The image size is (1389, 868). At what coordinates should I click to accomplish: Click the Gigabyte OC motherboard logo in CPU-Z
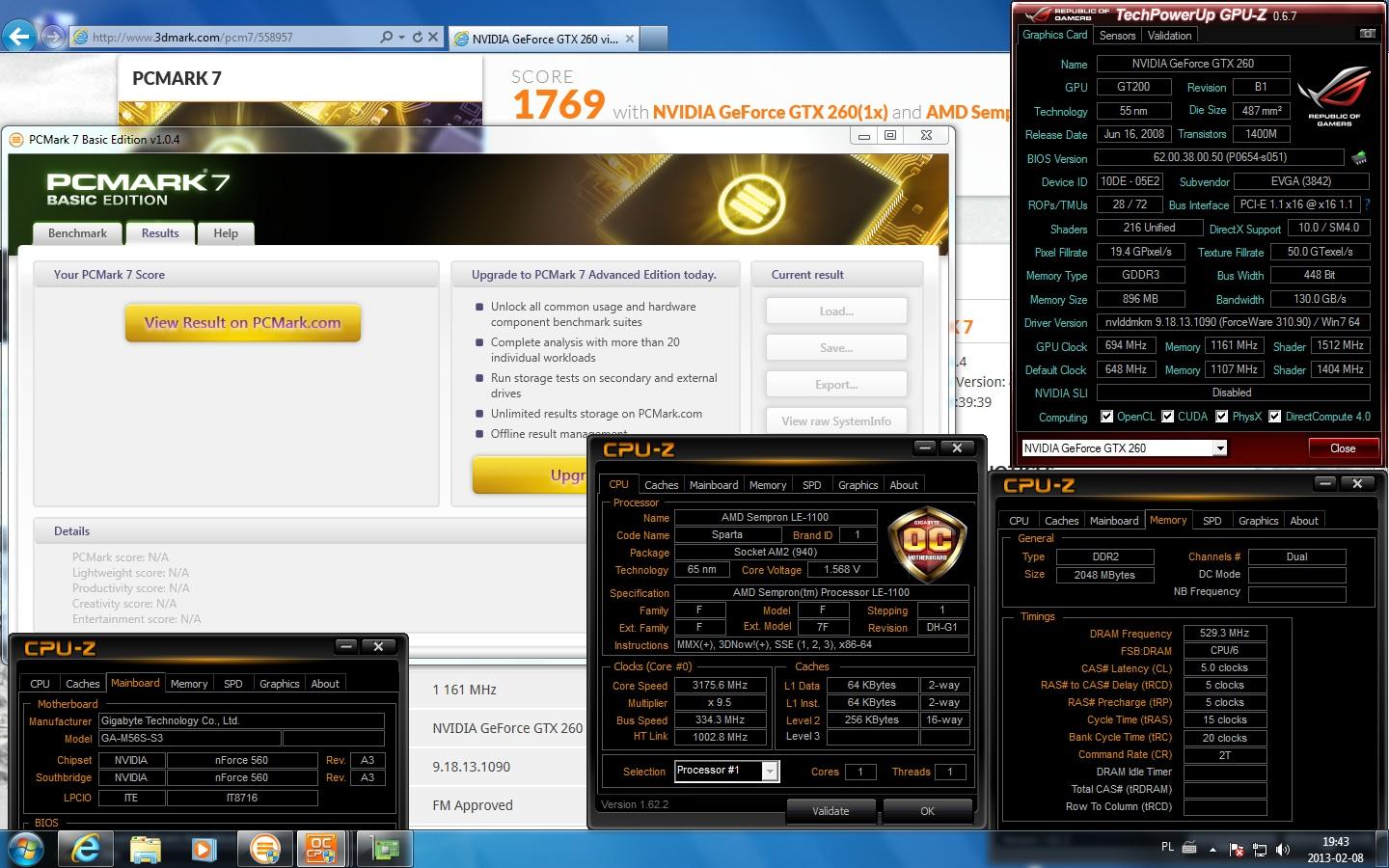pos(927,543)
